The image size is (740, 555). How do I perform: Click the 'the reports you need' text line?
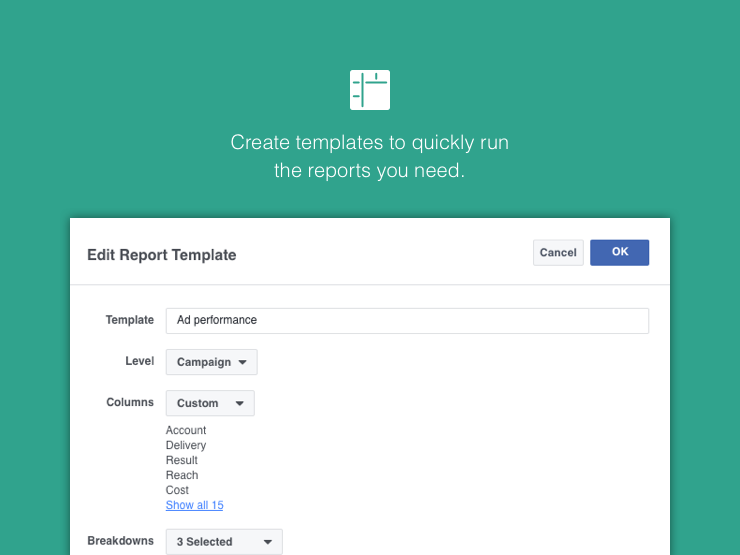370,171
